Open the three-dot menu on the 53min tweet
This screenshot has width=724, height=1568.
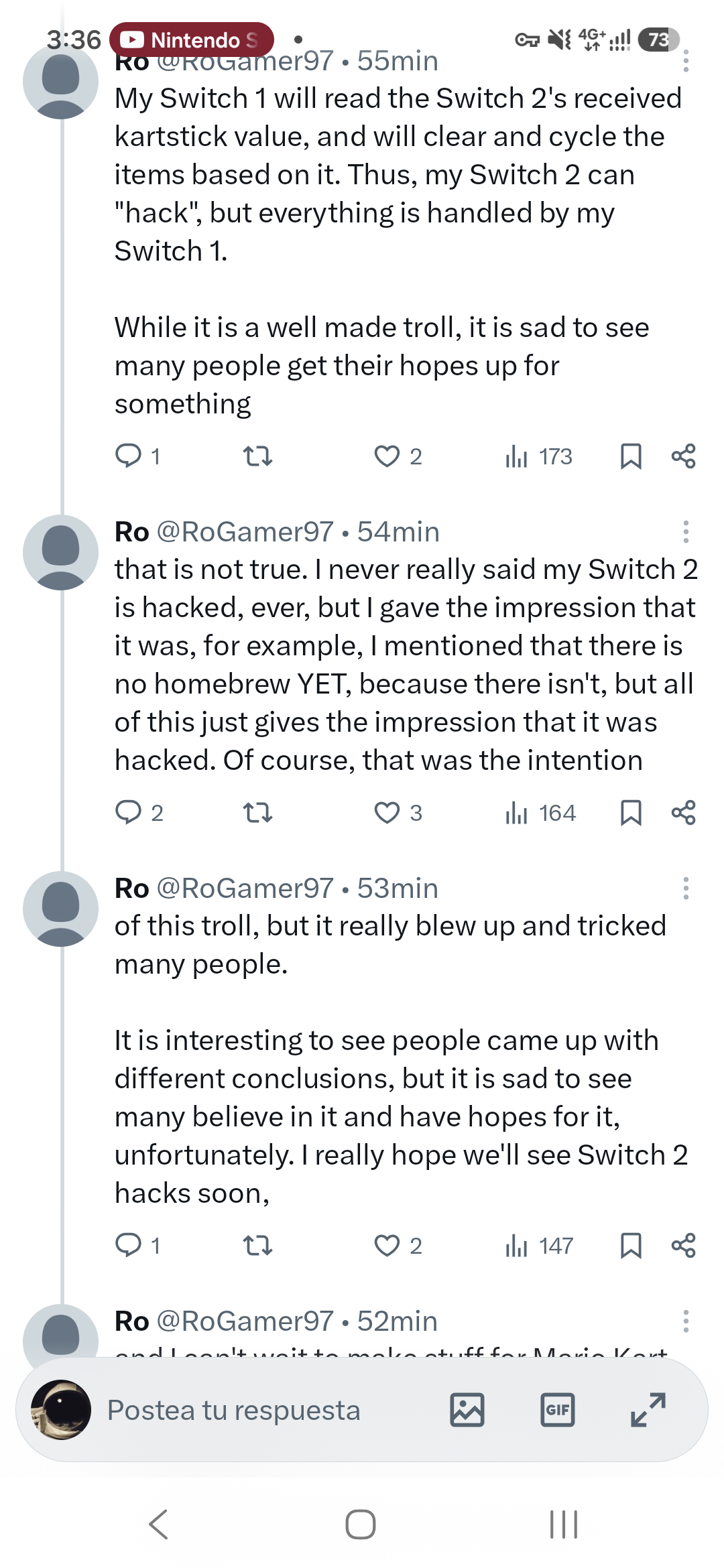[x=686, y=889]
